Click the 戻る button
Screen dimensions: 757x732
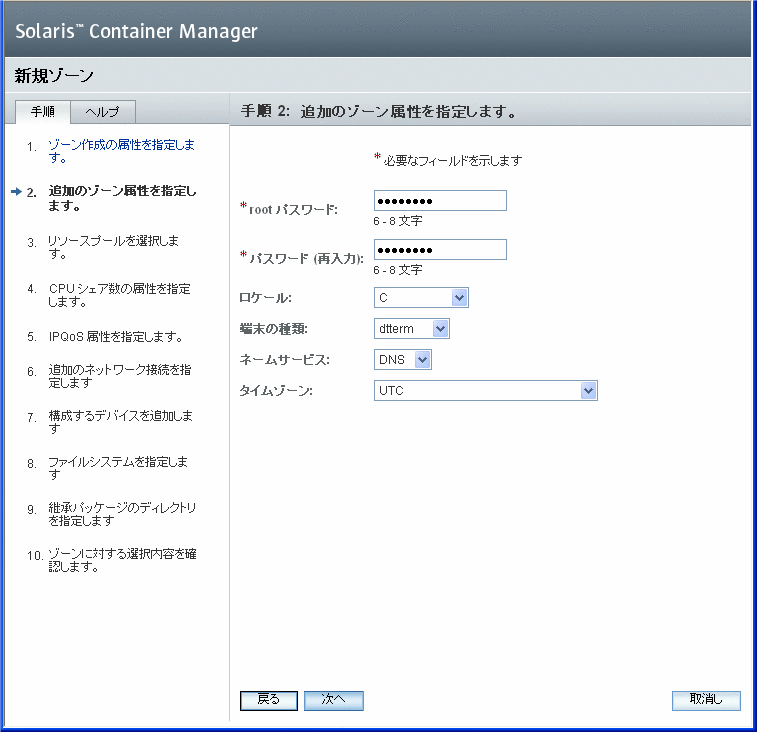(x=269, y=701)
